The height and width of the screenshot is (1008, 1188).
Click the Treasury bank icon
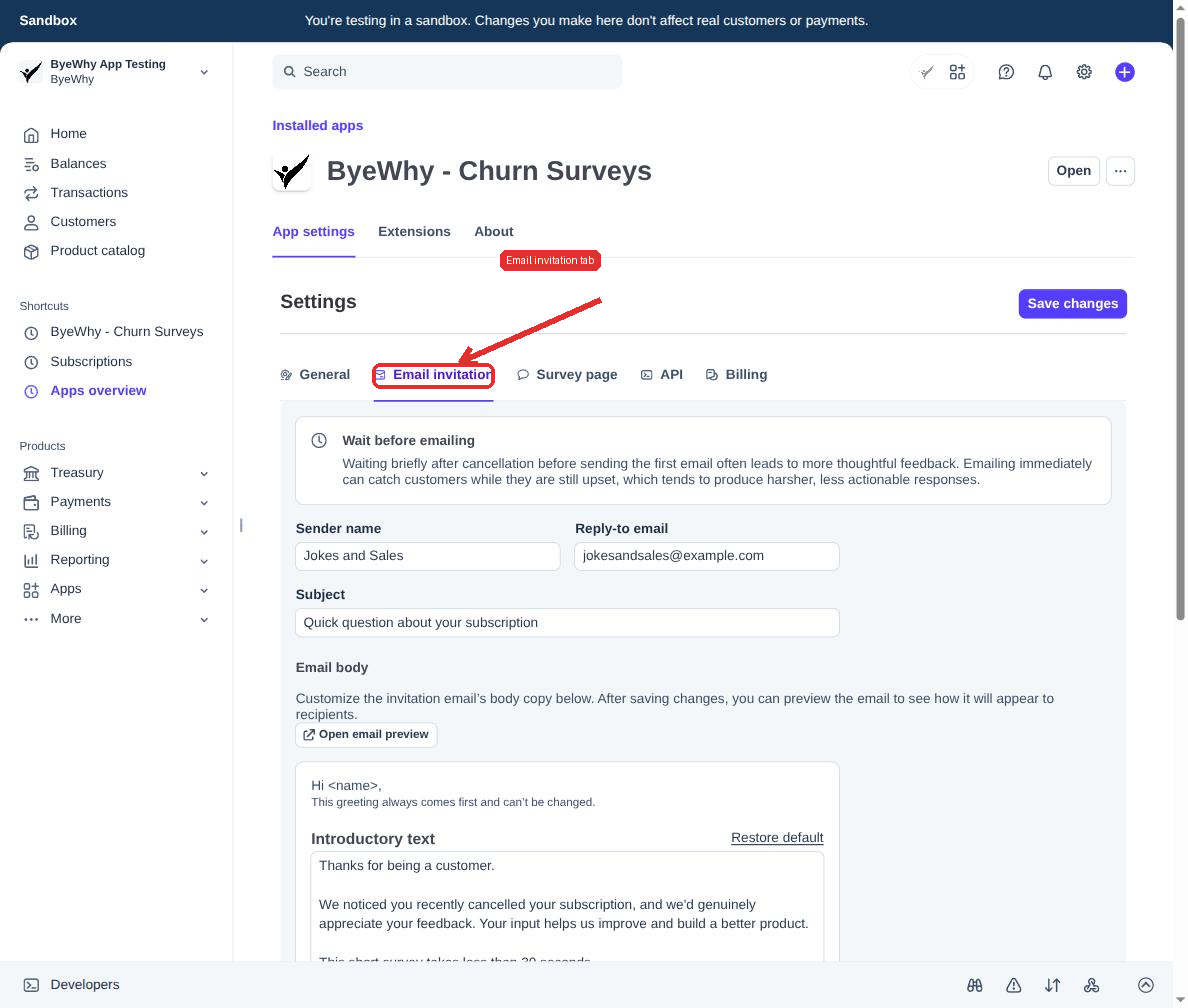click(x=31, y=474)
